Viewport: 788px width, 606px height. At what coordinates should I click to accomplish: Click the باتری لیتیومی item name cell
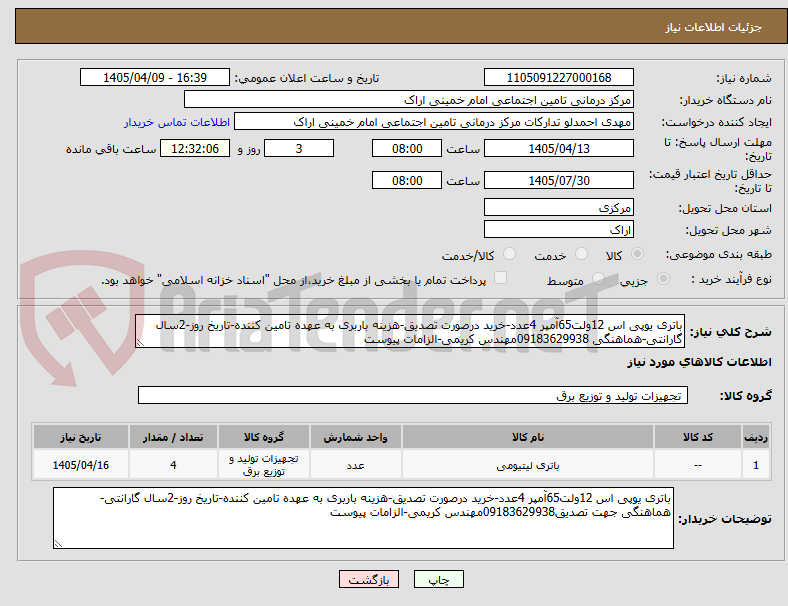coord(528,465)
